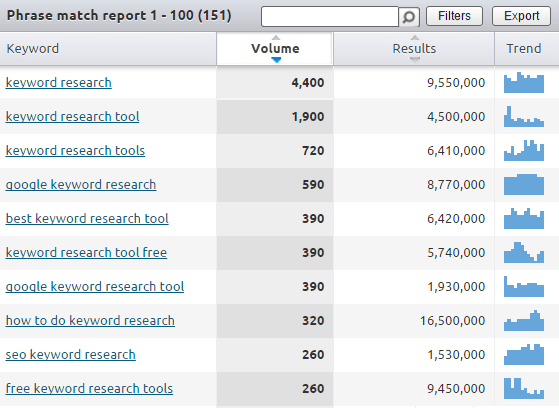Select the results value 9,550,000
This screenshot has width=559, height=408.
[456, 83]
